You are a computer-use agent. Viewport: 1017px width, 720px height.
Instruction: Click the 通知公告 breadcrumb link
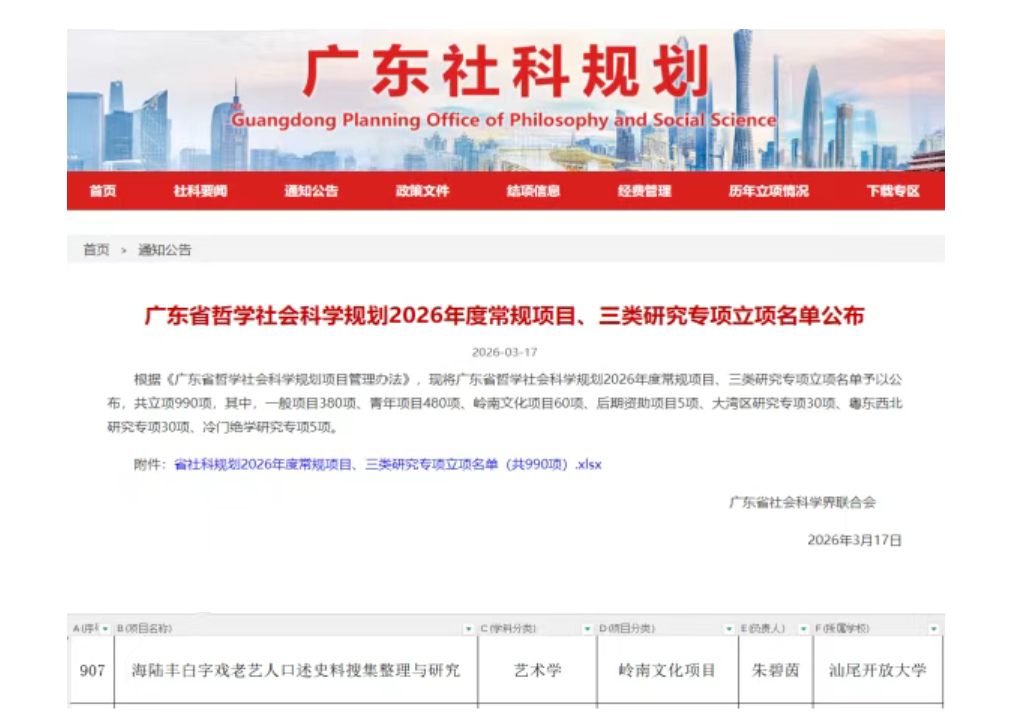(164, 250)
